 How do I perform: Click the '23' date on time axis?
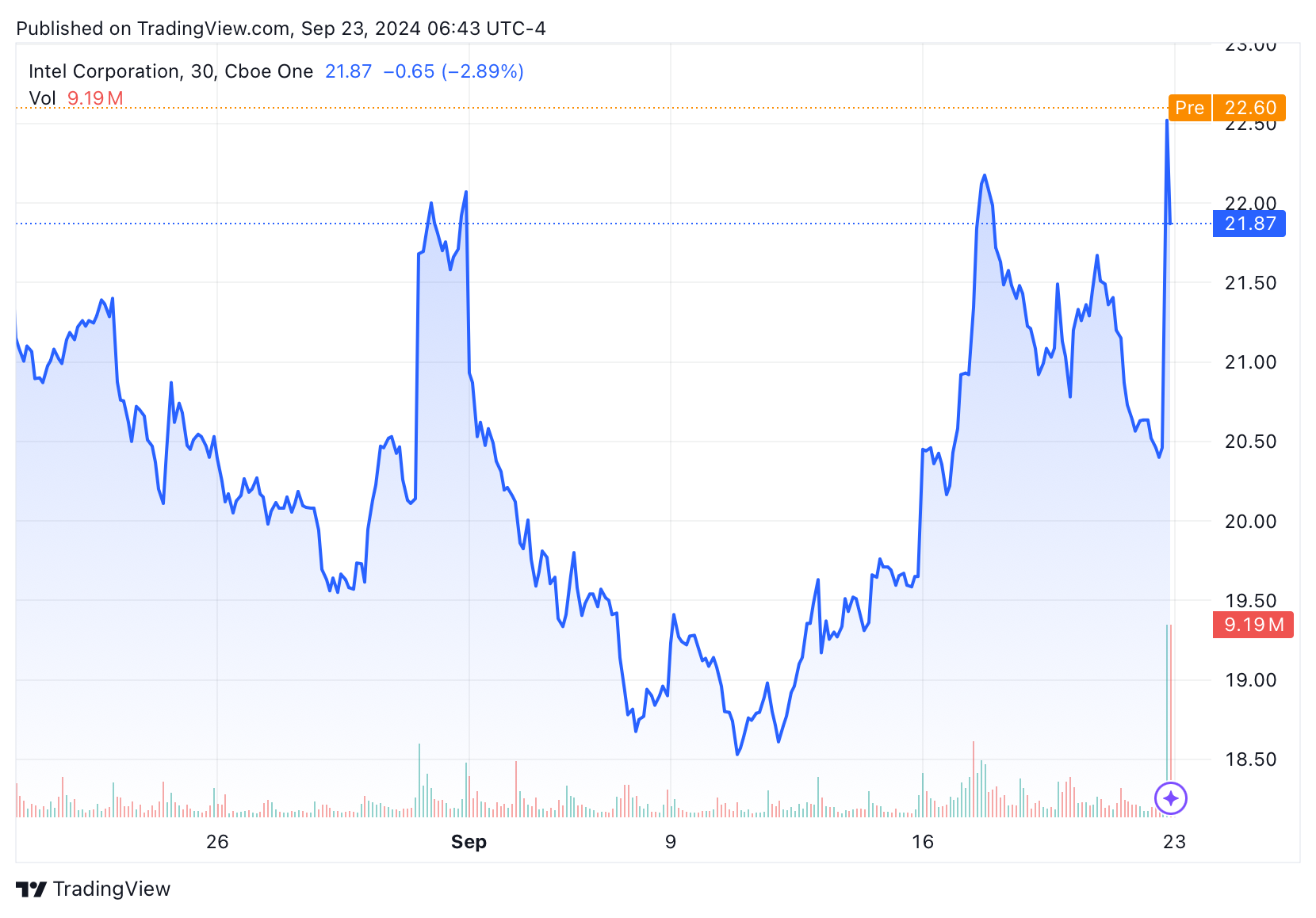click(x=1174, y=842)
